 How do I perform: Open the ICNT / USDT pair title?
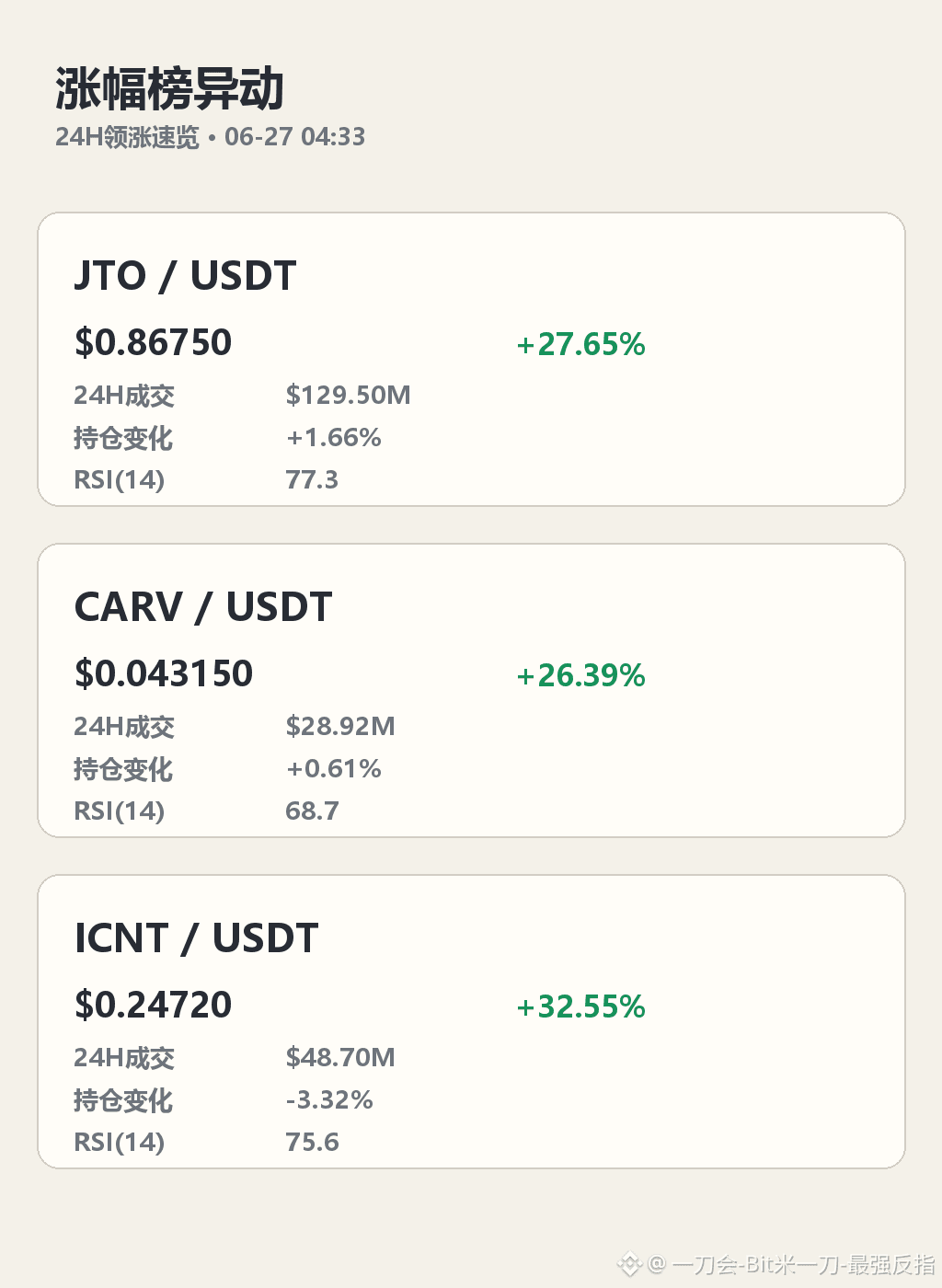(x=196, y=938)
